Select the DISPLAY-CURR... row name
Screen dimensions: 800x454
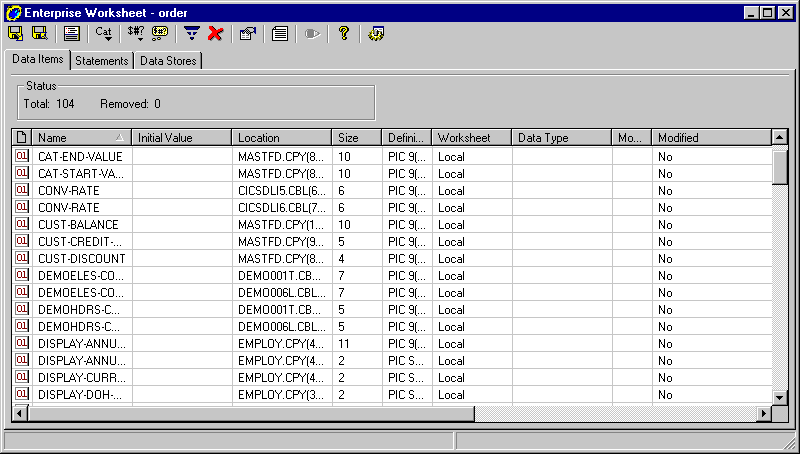[x=82, y=378]
